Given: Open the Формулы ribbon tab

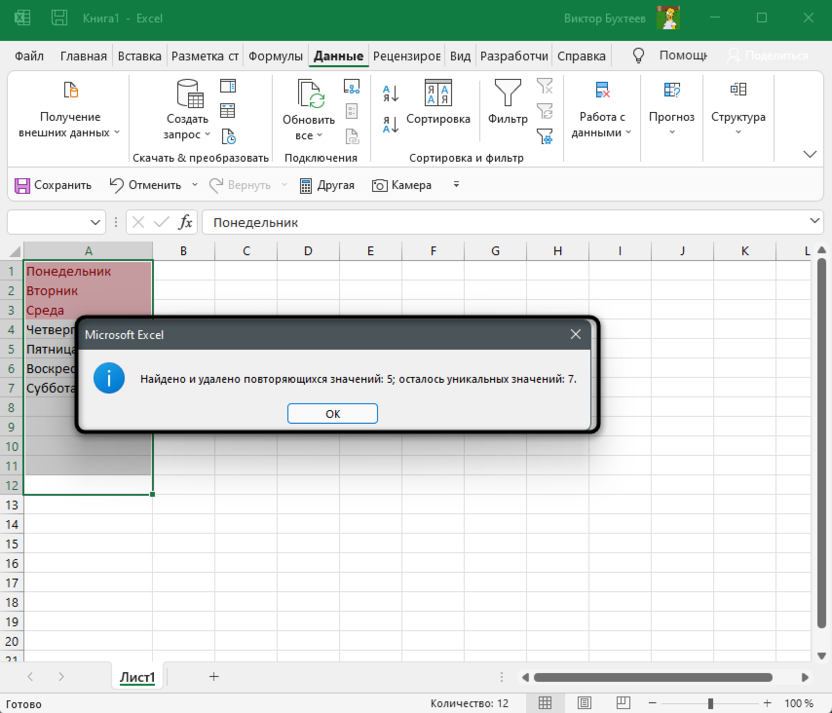Looking at the screenshot, I should pos(275,56).
